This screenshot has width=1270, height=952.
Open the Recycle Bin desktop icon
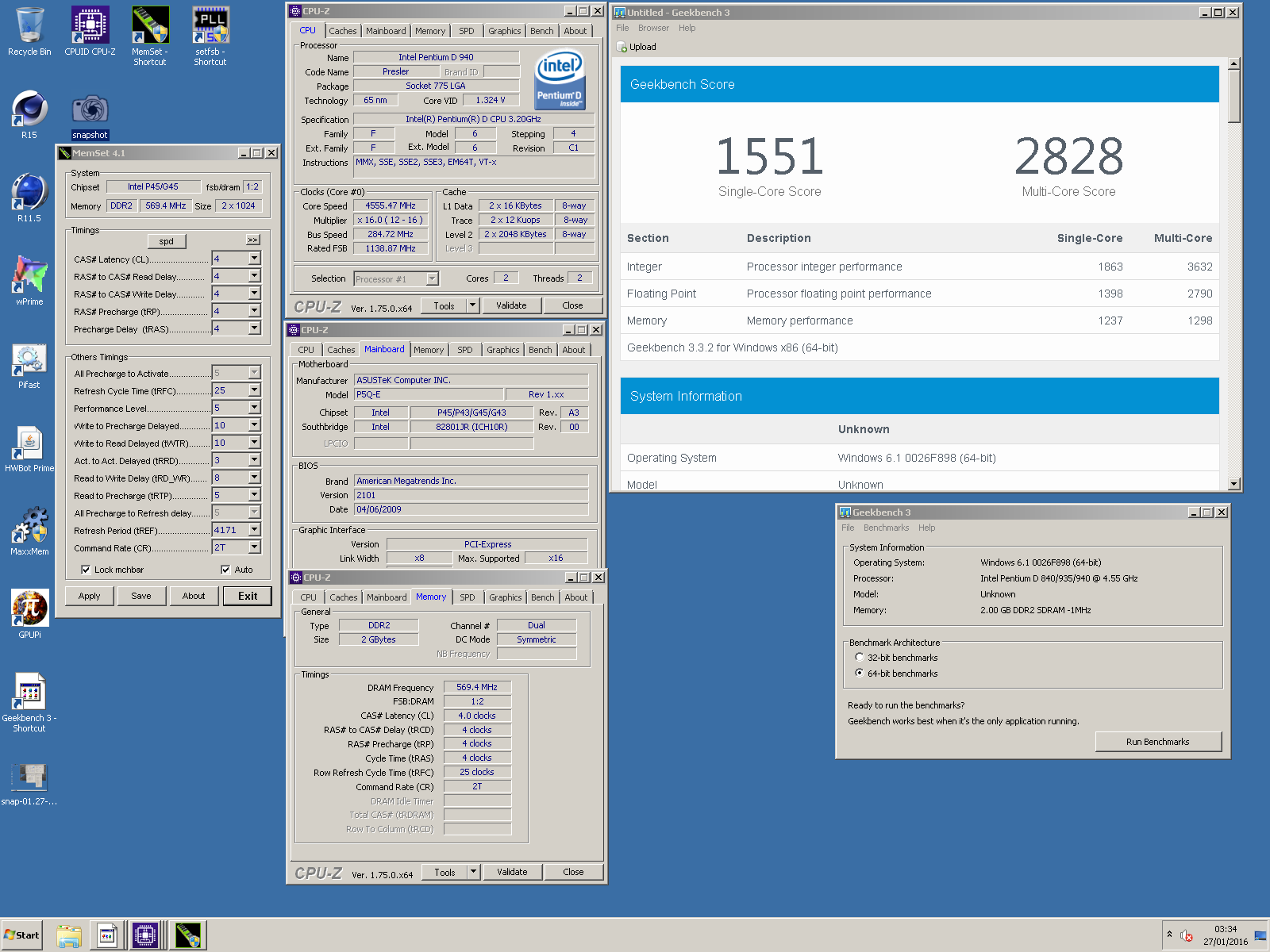point(29,32)
